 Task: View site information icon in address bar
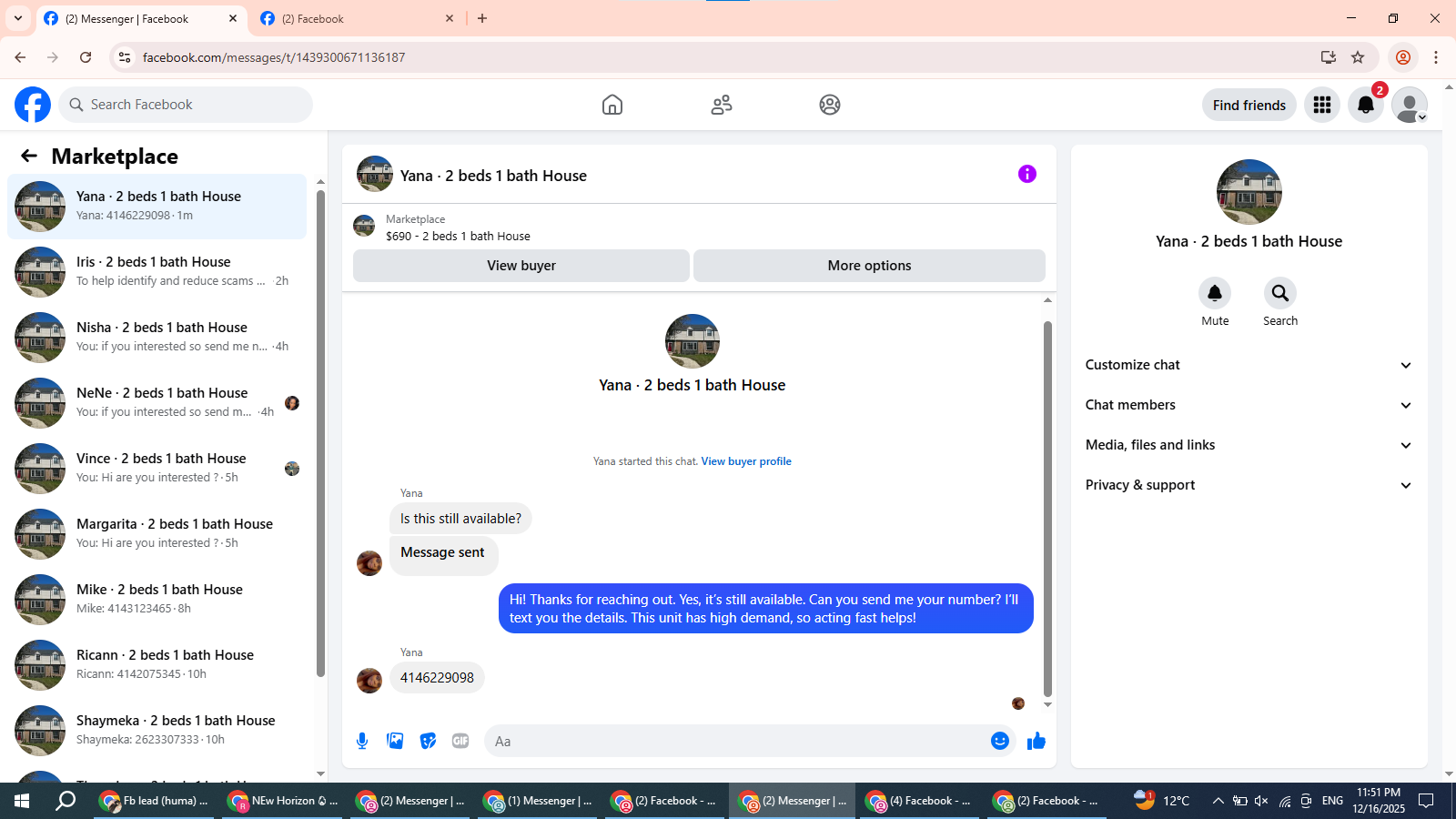pos(125,57)
